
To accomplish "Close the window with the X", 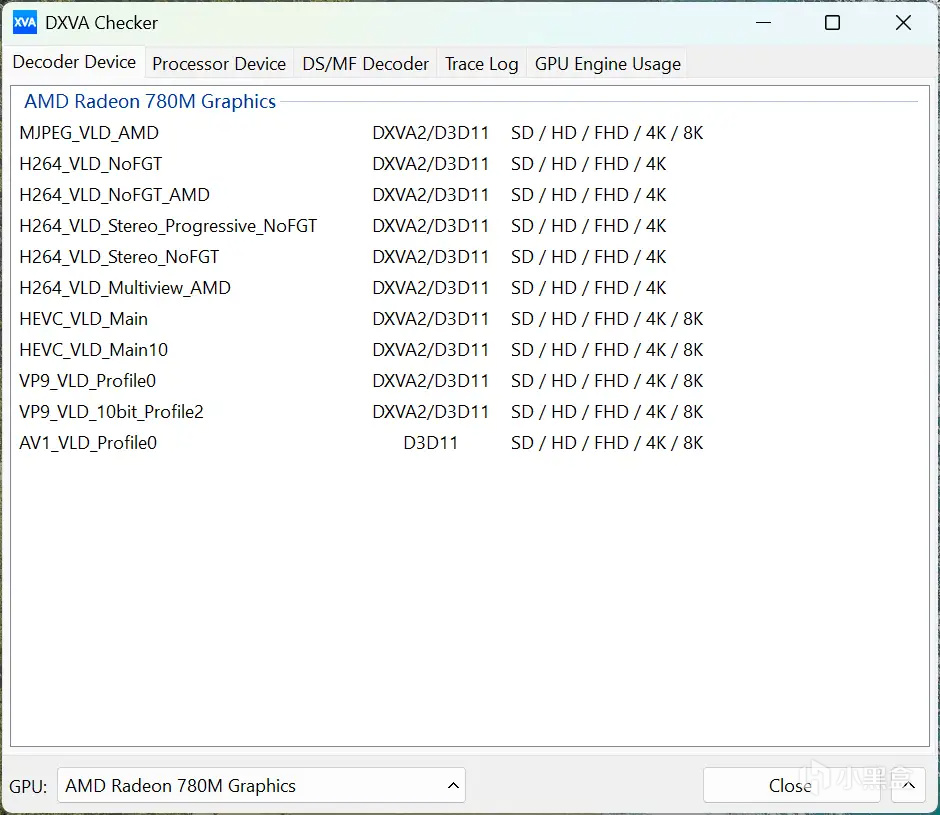I will tap(903, 23).
